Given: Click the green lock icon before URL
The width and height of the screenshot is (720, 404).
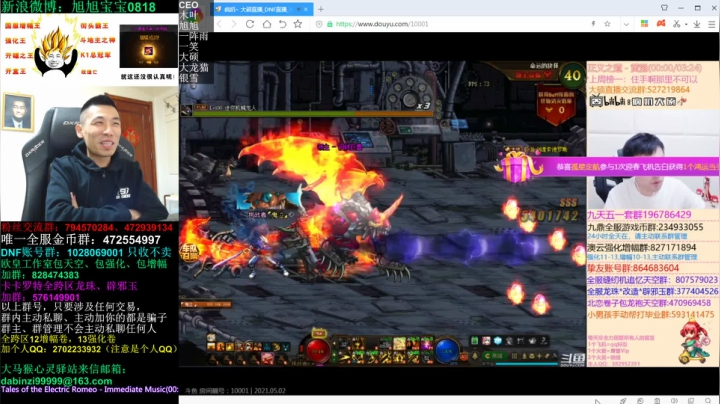Looking at the screenshot, I should pyautogui.click(x=330, y=24).
